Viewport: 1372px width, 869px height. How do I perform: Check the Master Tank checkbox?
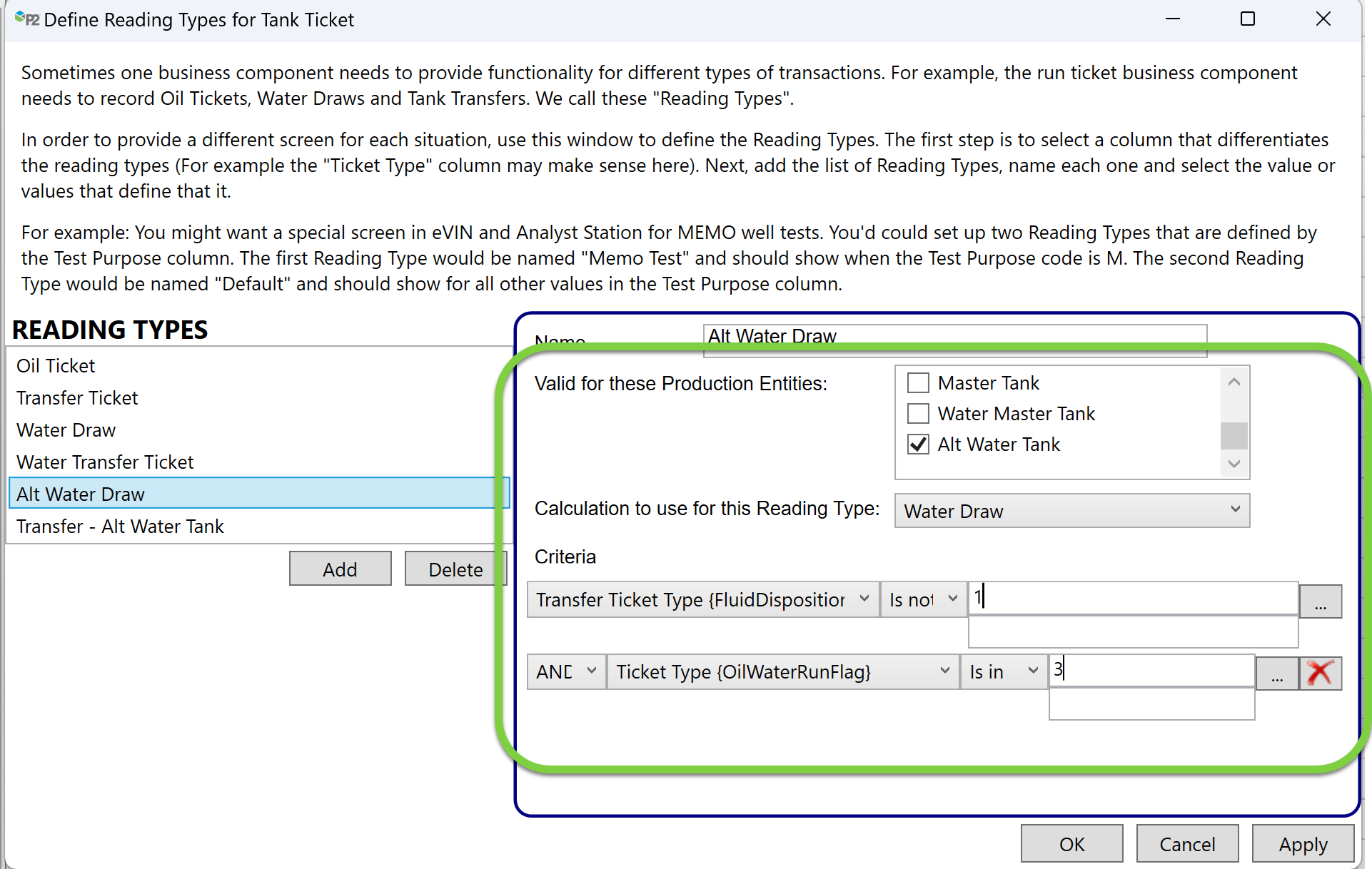pyautogui.click(x=918, y=383)
